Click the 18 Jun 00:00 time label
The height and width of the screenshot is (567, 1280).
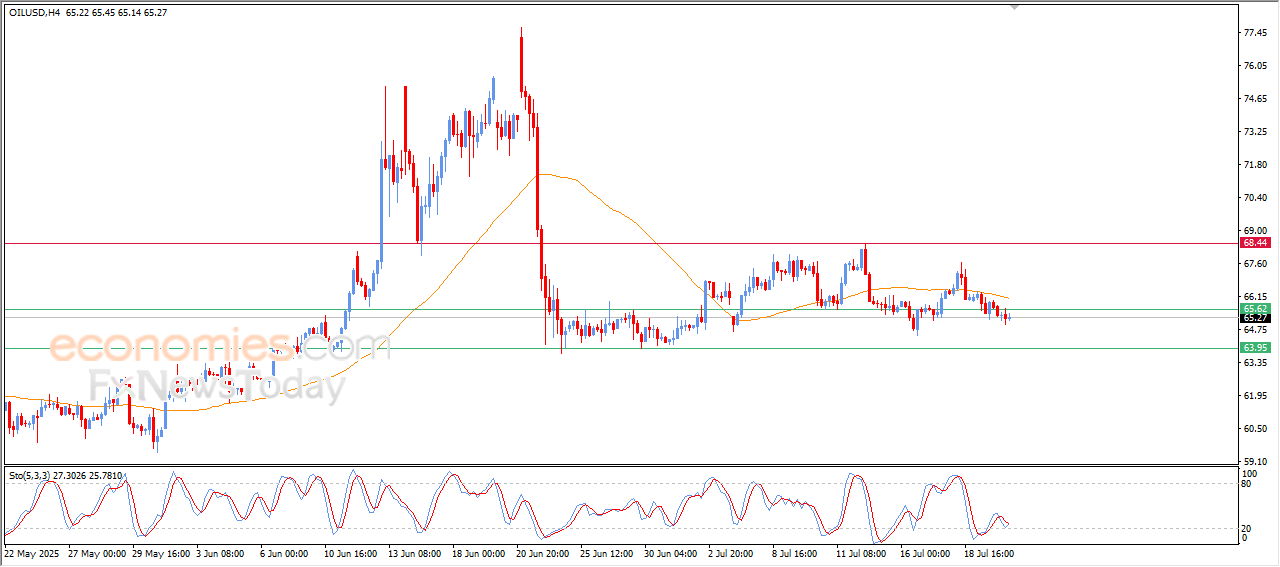pyautogui.click(x=479, y=552)
